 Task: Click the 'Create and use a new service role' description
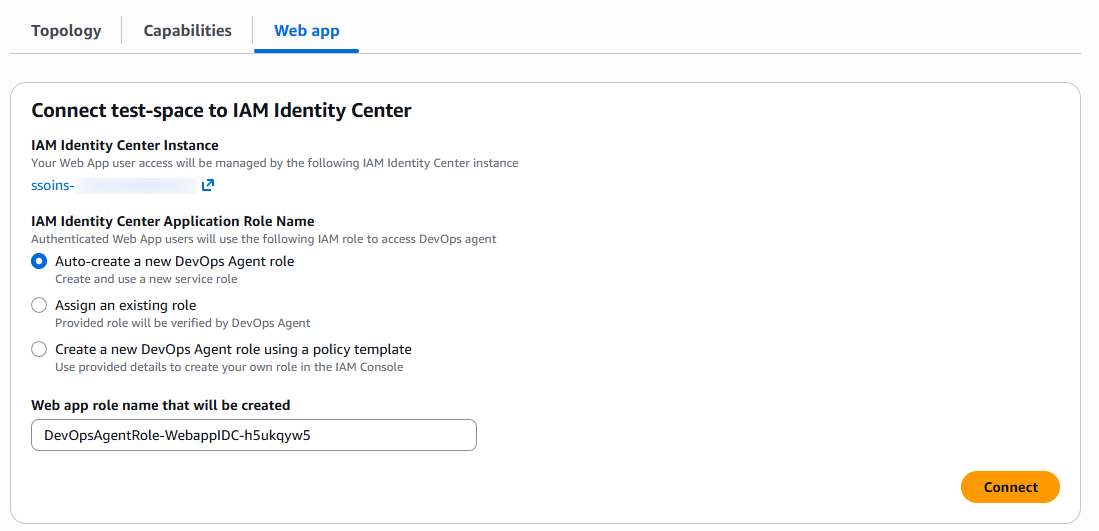point(146,279)
